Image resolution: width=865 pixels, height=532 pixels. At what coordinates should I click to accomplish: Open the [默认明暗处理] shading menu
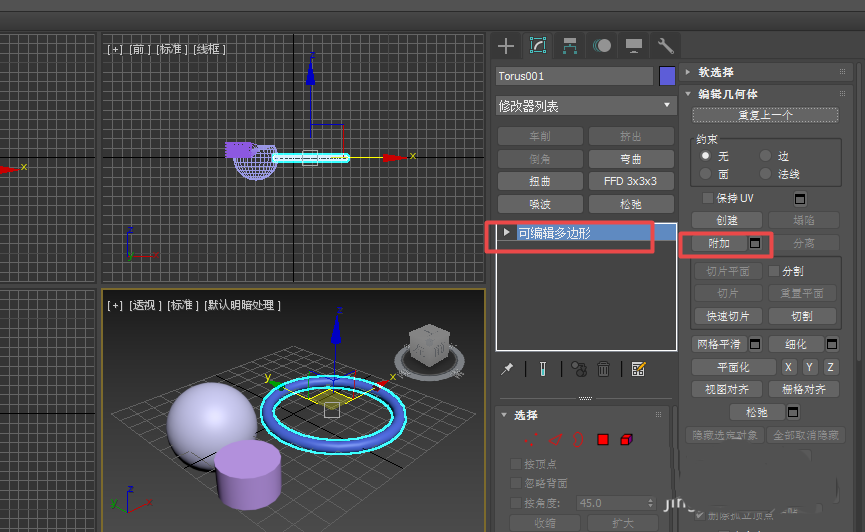tap(242, 305)
